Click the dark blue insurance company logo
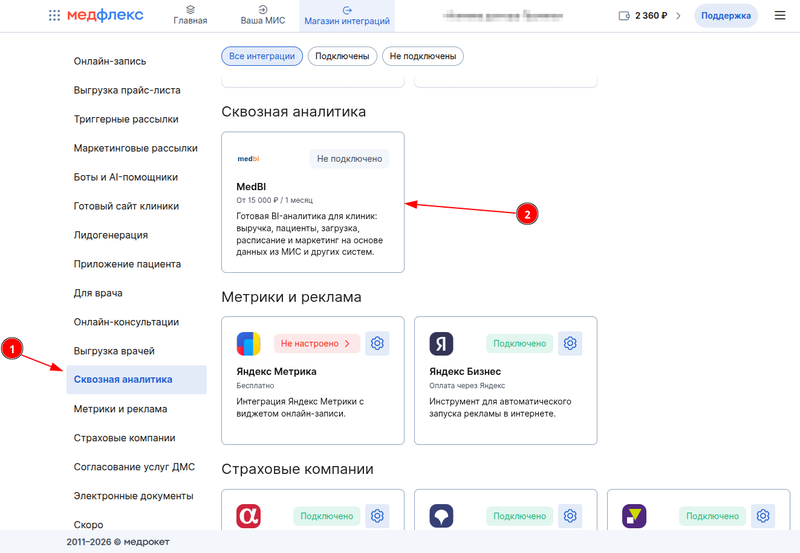 (441, 516)
